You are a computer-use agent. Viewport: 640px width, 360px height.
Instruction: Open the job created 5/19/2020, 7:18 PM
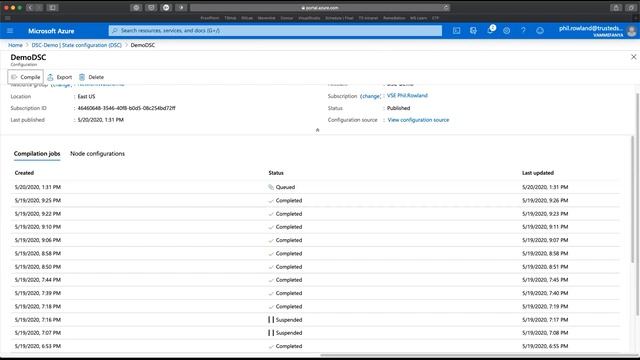[x=315, y=306]
